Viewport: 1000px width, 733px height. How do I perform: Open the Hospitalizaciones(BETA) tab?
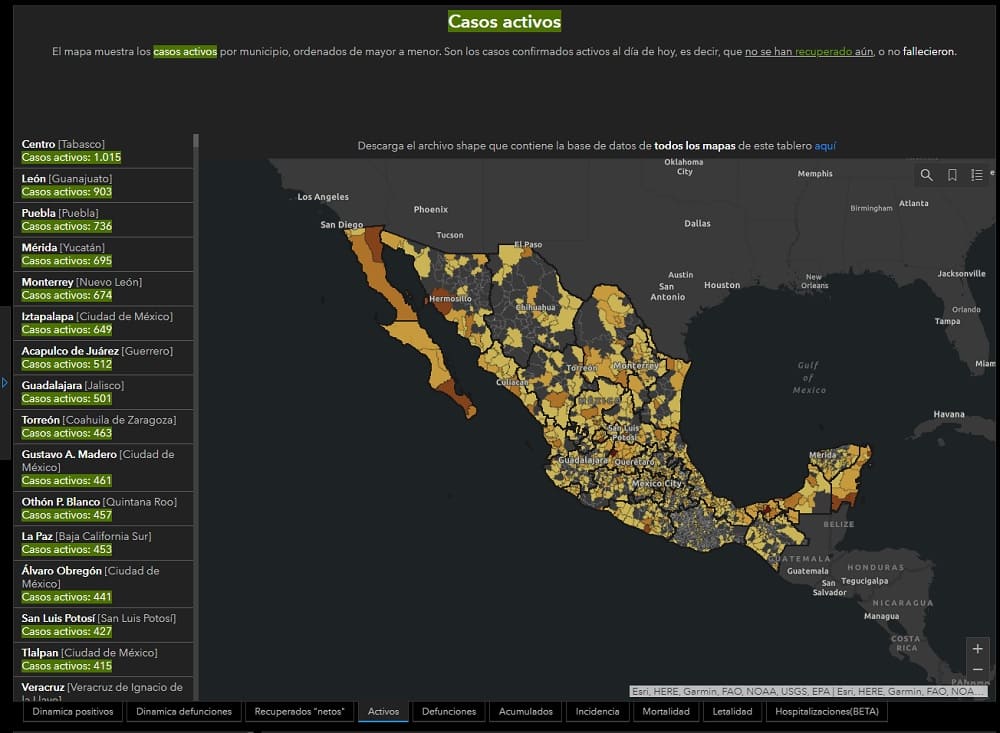point(828,711)
